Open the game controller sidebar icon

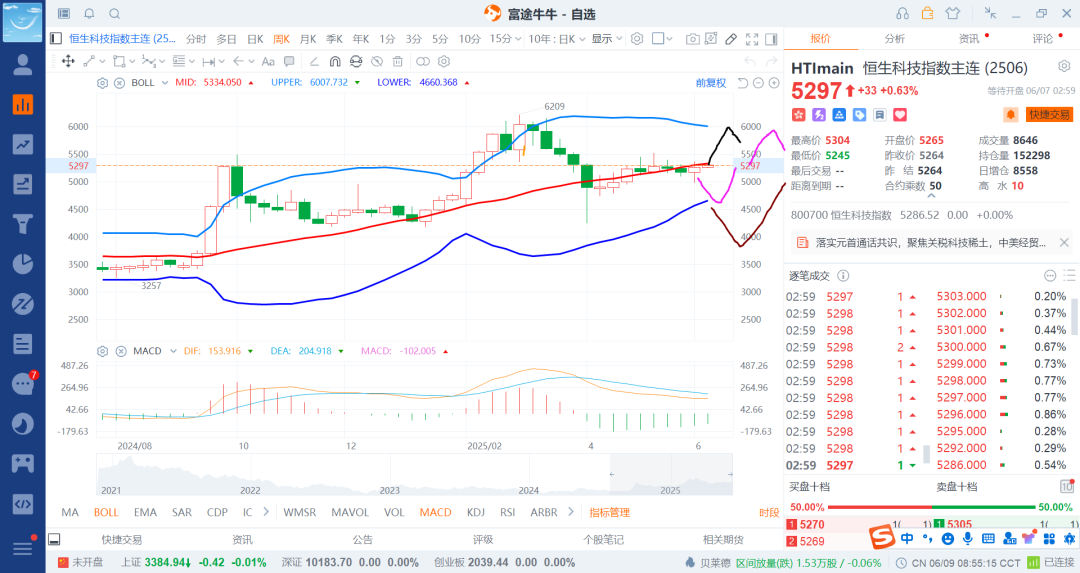pyautogui.click(x=23, y=463)
